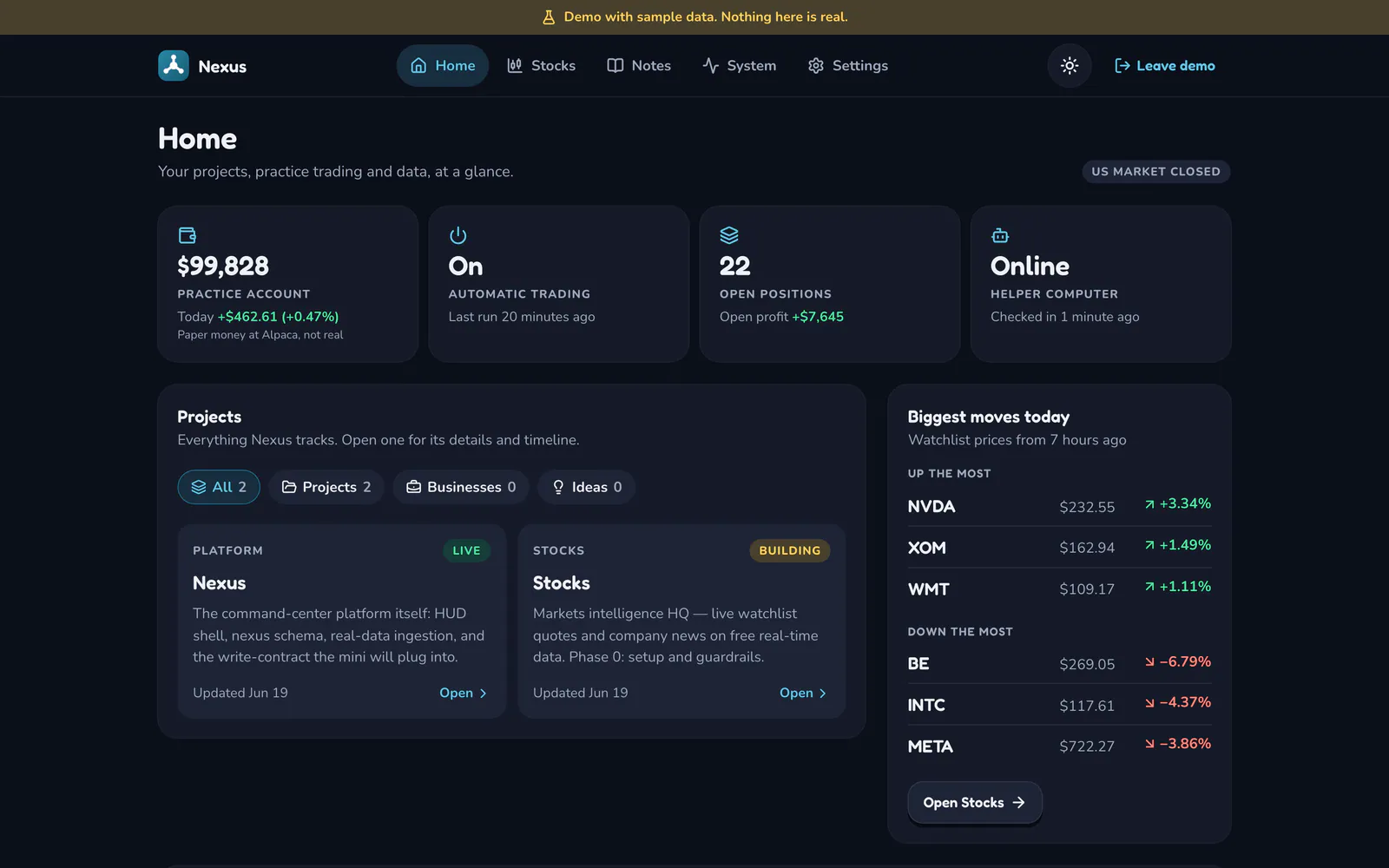Screen dimensions: 1389x868
Task: Click the layers icon on Open Positions card
Action: (x=729, y=235)
